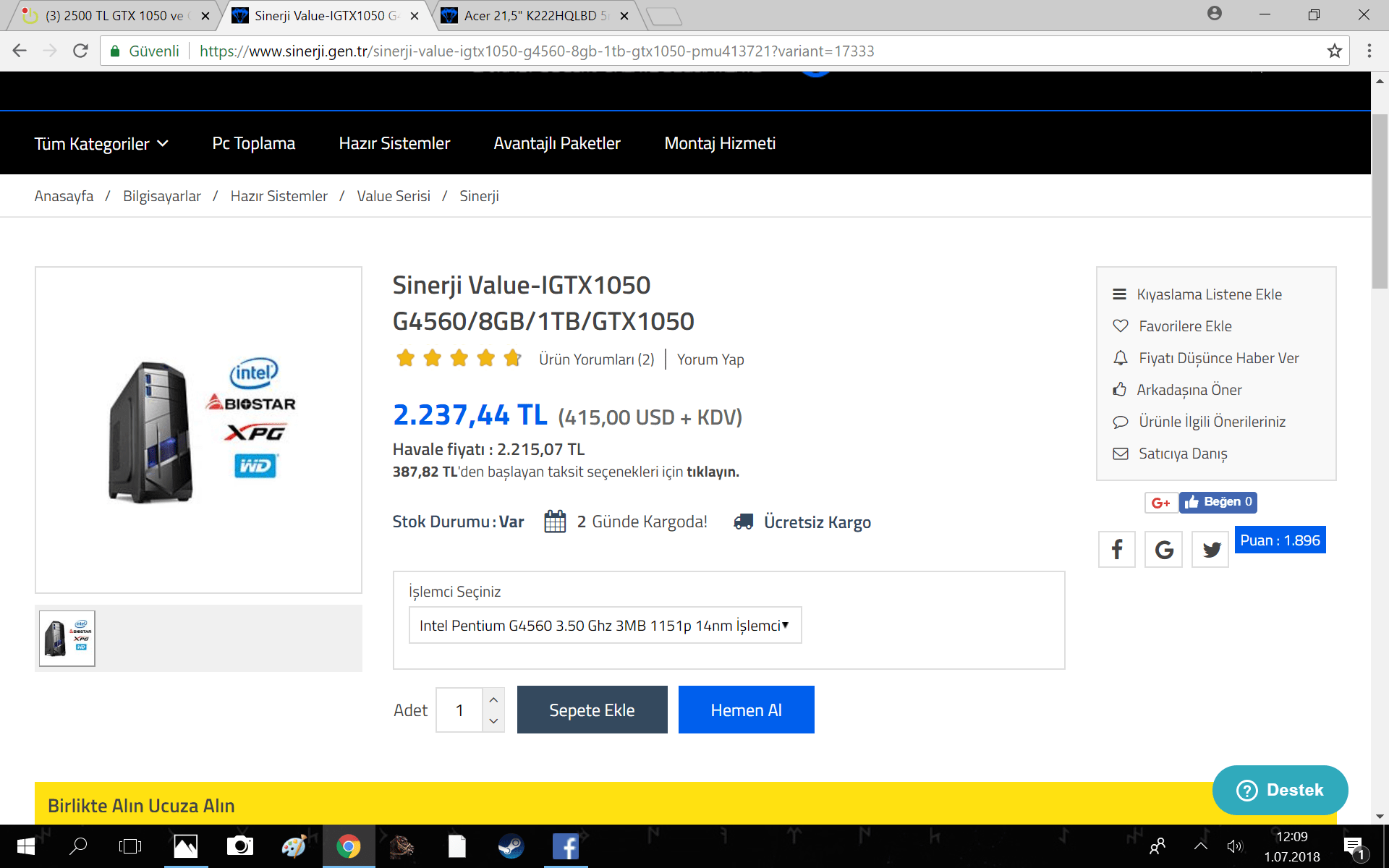
Task: Expand Tüm Kategoriler menu
Action: 101,144
